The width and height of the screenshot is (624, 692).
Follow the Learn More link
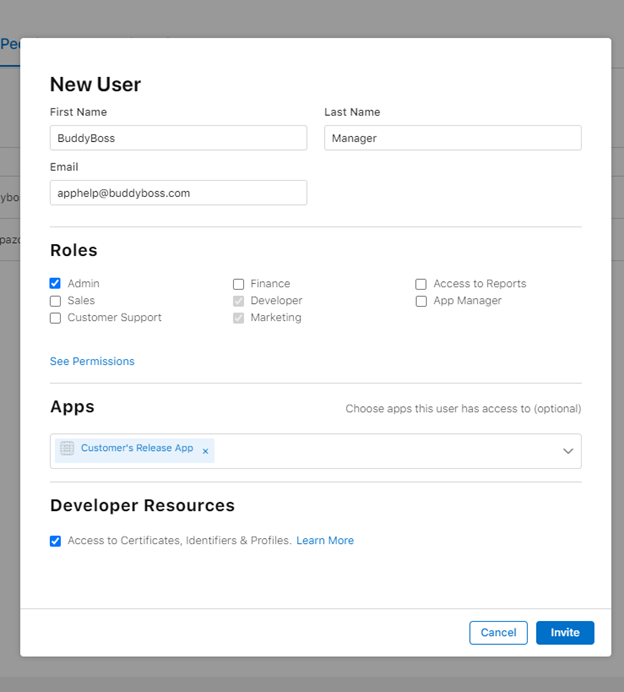(x=325, y=541)
